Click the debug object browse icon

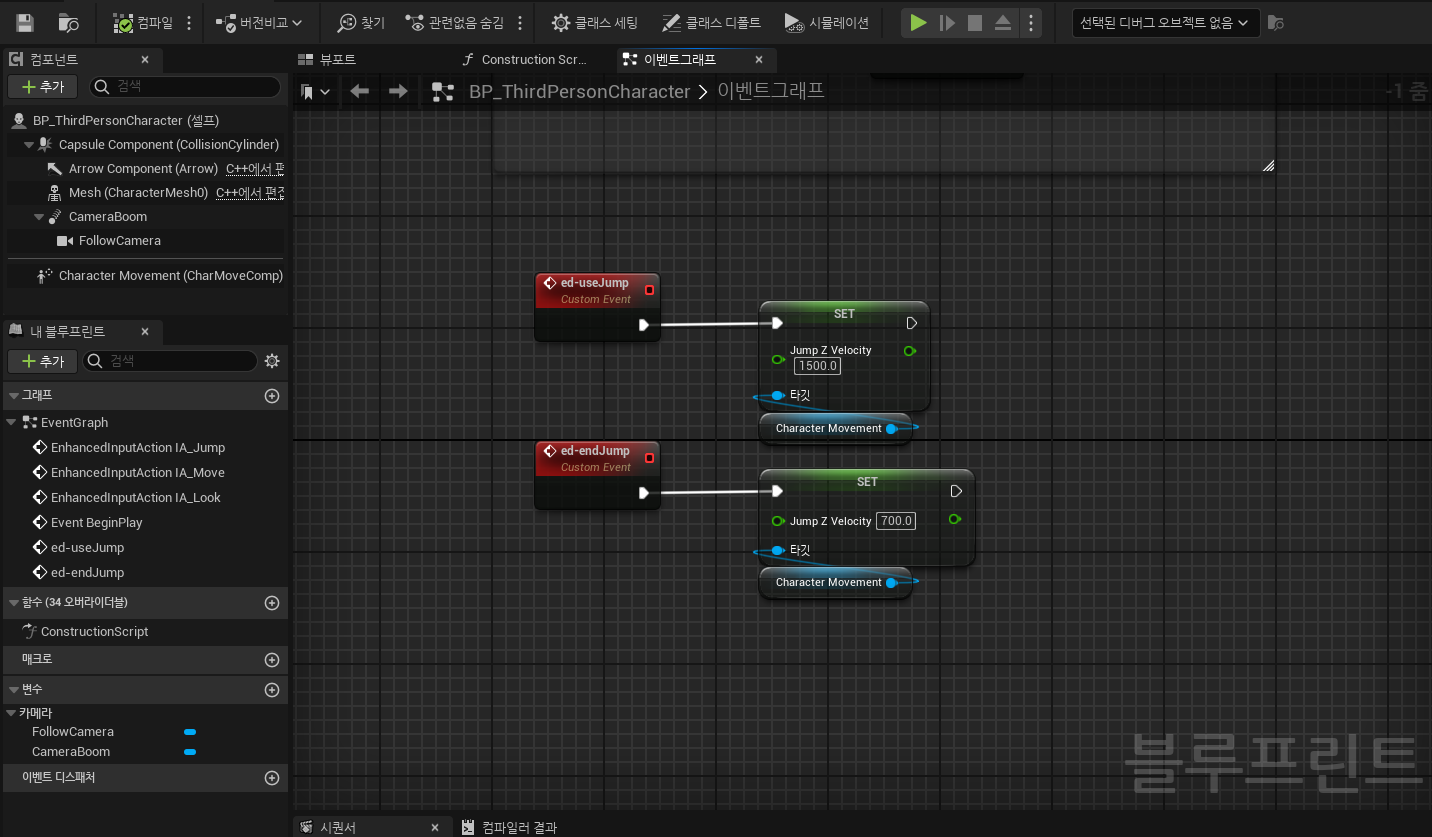[x=1276, y=22]
